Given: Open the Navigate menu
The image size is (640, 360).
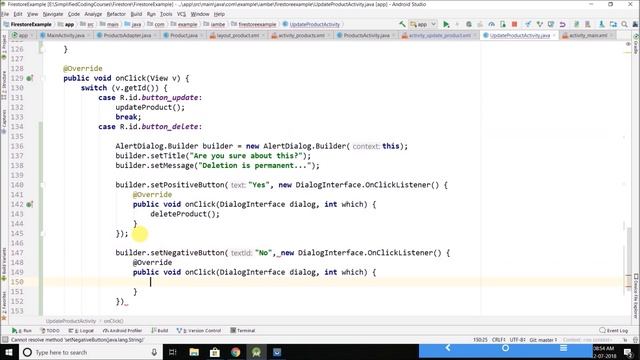Looking at the screenshot, I should pyautogui.click(x=53, y=14).
